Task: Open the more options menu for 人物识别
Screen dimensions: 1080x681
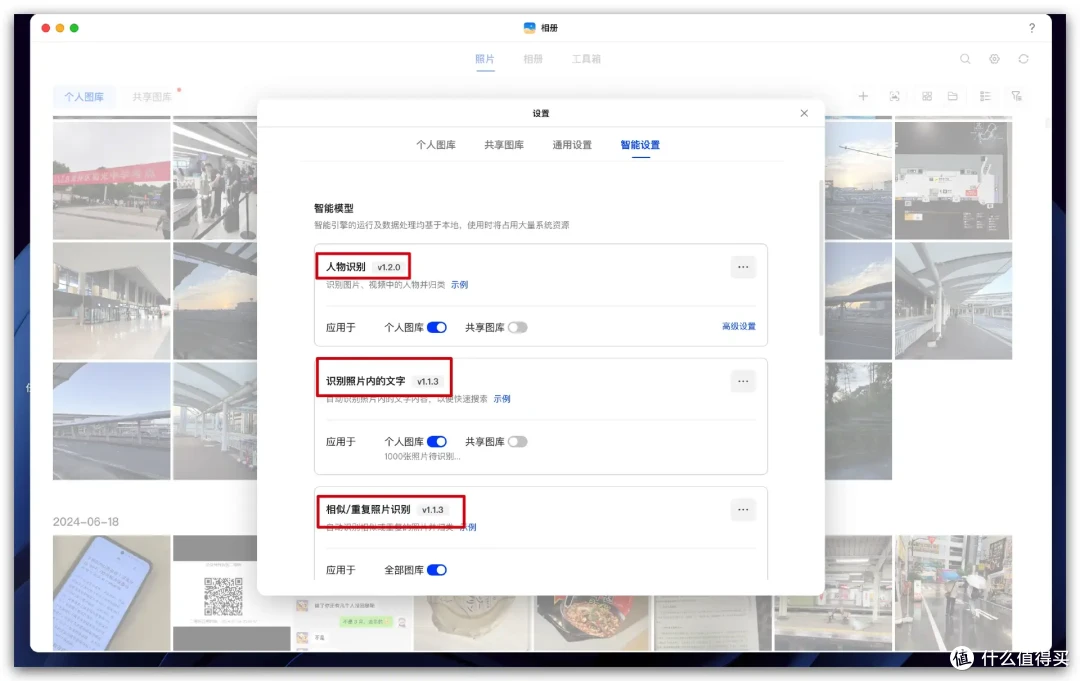Action: tap(743, 267)
